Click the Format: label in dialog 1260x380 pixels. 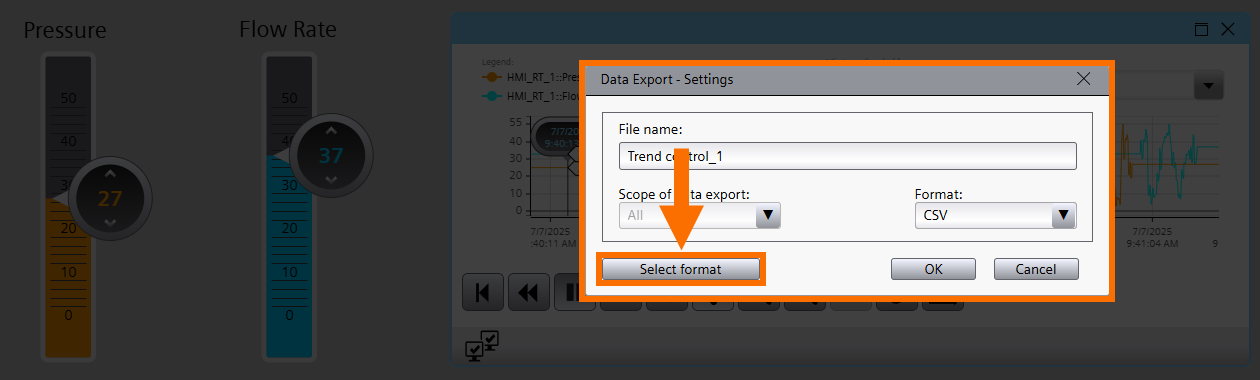[939, 194]
